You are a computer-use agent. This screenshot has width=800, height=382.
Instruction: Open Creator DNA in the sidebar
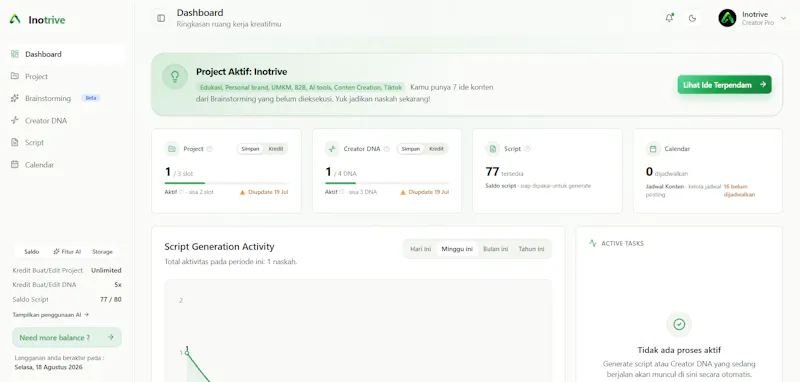(66, 121)
